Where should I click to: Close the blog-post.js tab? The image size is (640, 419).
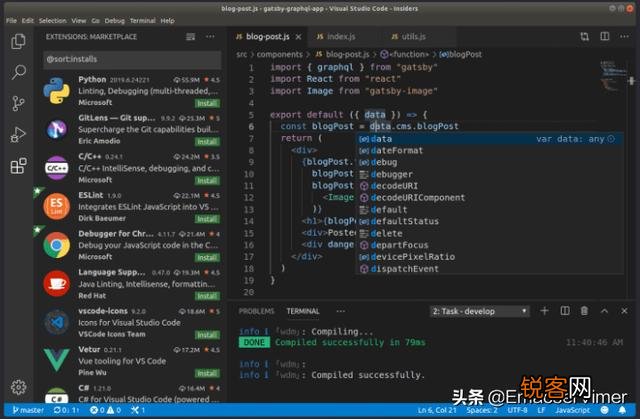point(298,37)
